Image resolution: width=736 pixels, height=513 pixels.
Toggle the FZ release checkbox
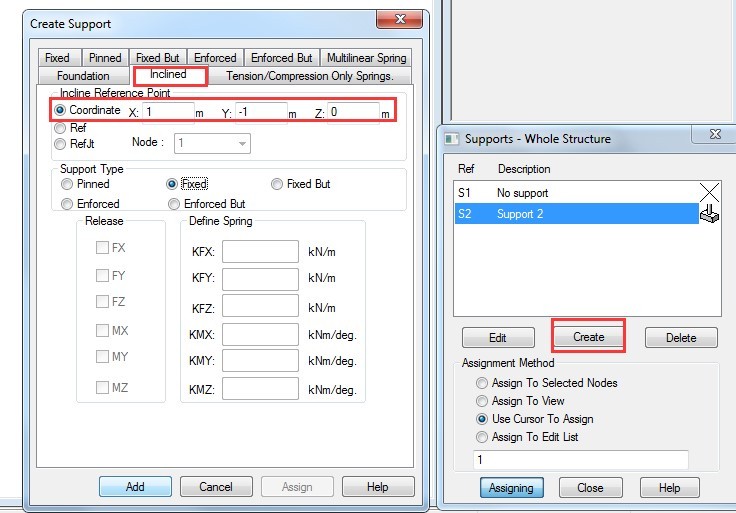pyautogui.click(x=102, y=301)
